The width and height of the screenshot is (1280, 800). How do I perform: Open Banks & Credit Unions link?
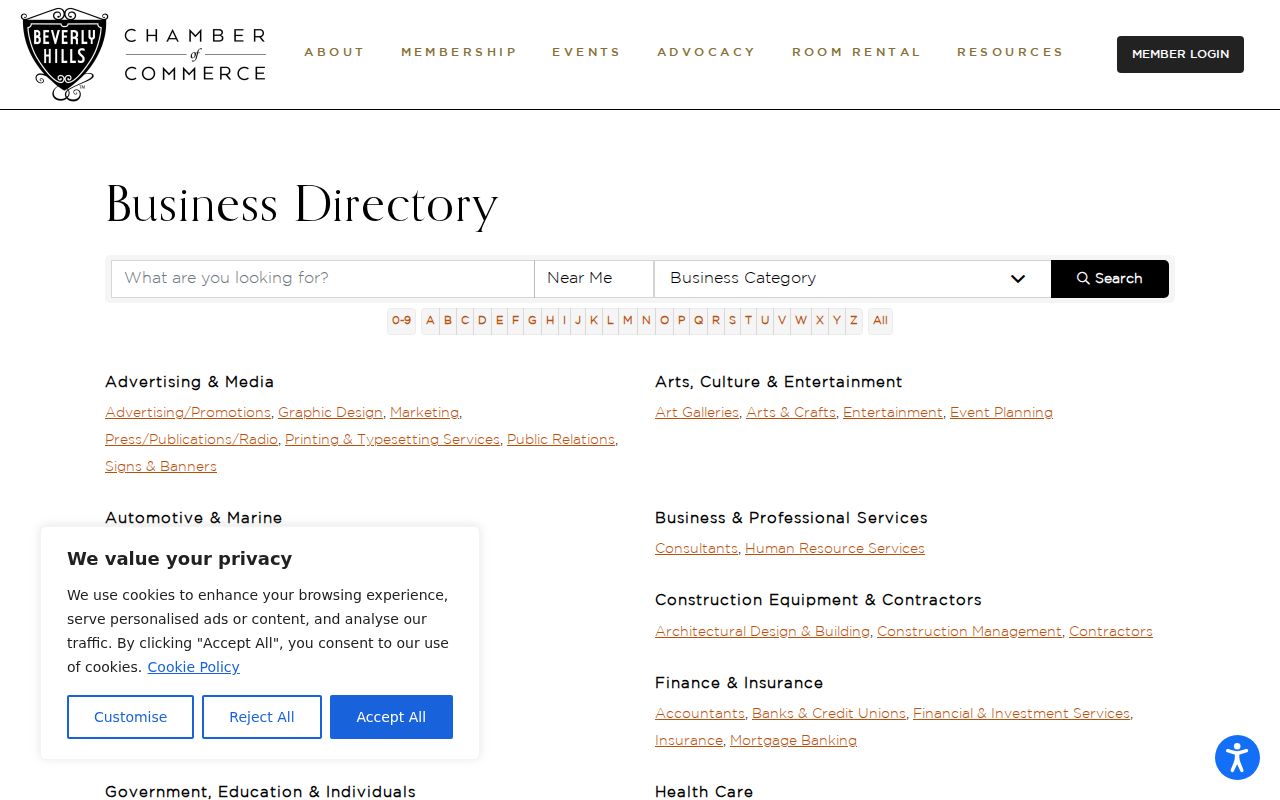click(x=829, y=713)
